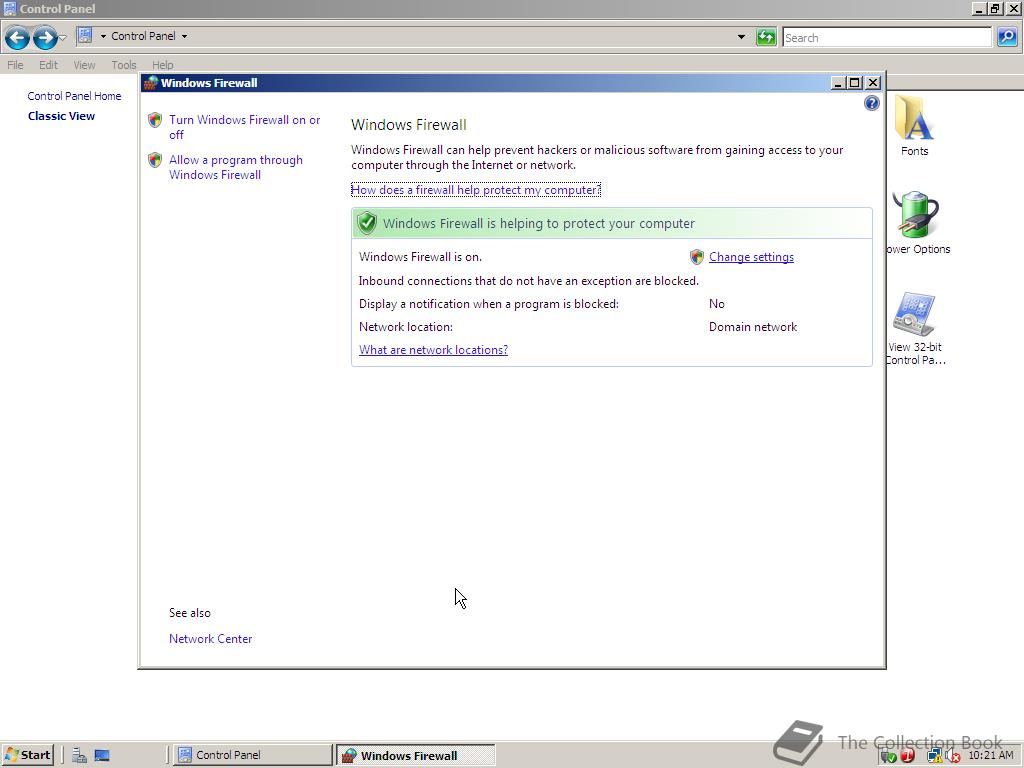Maximize the Windows Firewall window

coord(855,83)
